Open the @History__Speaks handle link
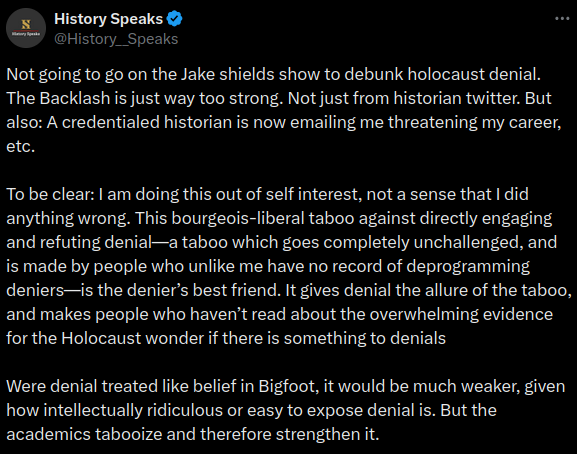 116,39
